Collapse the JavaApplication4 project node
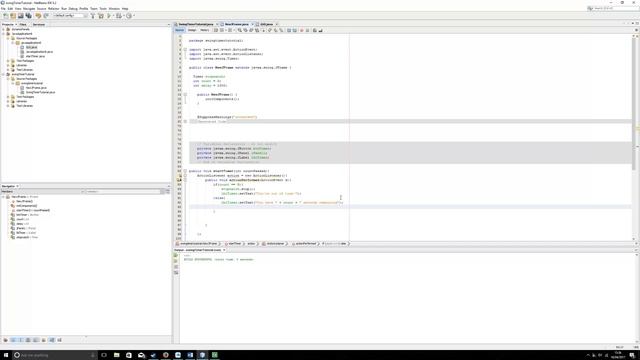Screen dimensions: 640x360 [4, 34]
